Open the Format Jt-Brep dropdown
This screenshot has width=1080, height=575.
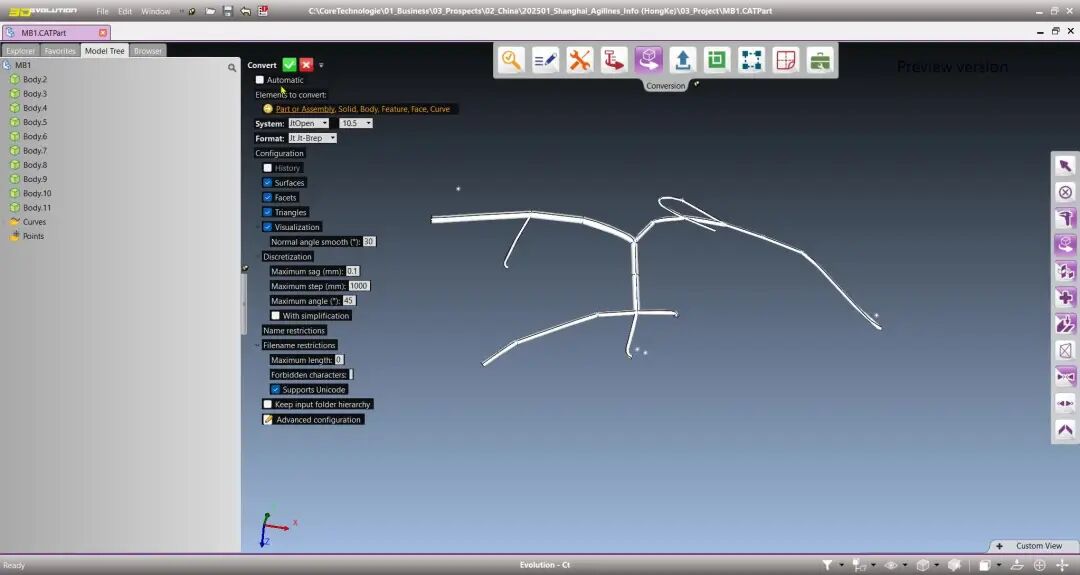(312, 138)
